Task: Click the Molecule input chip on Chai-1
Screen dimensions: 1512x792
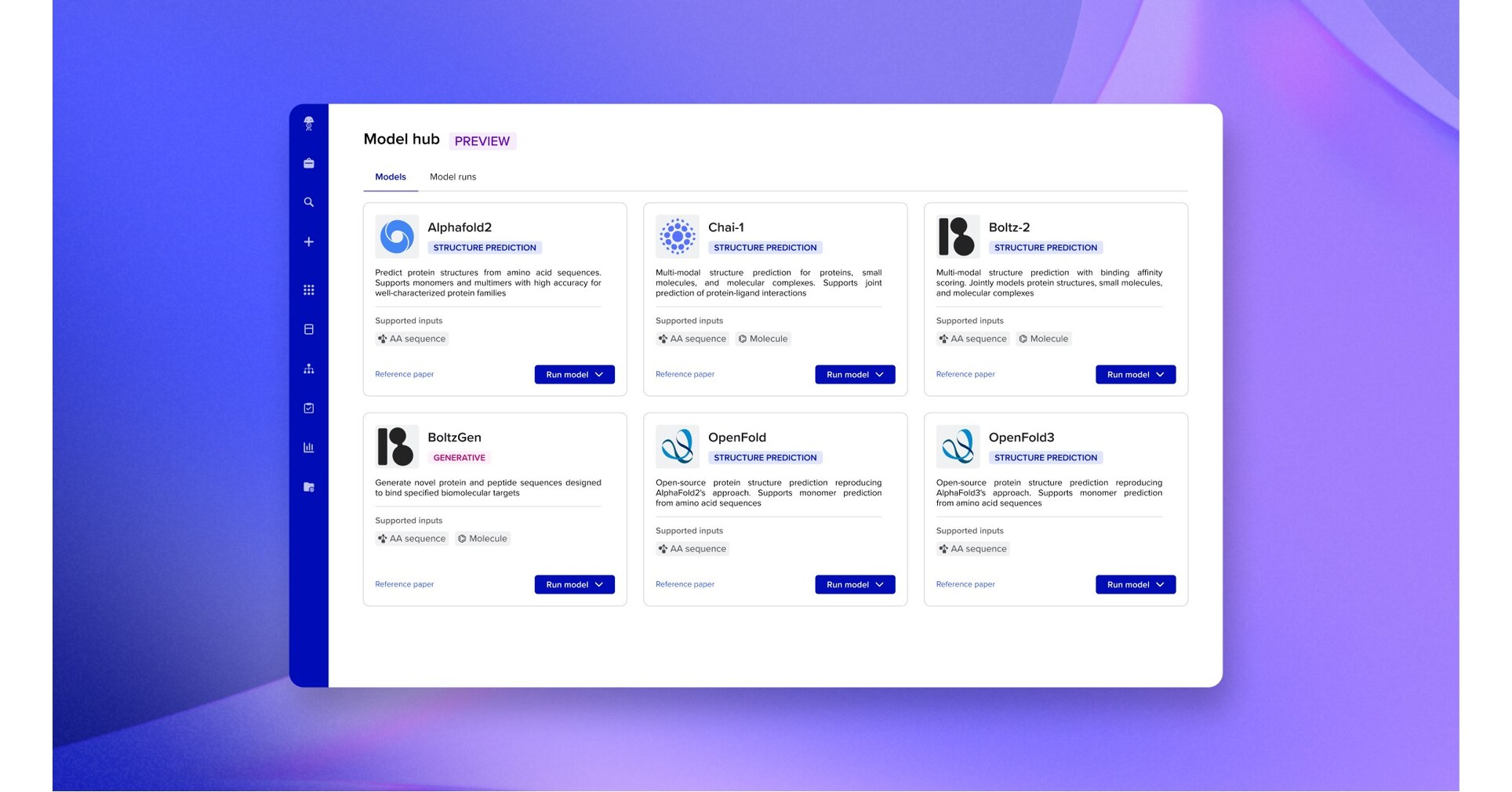Action: click(x=763, y=340)
